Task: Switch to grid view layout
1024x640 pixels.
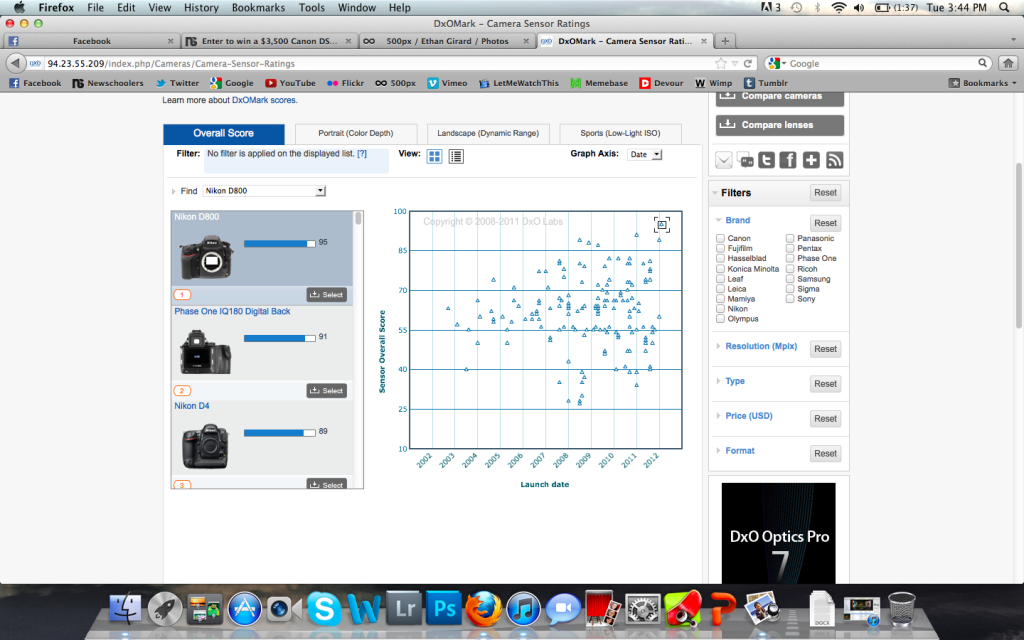Action: tap(434, 156)
